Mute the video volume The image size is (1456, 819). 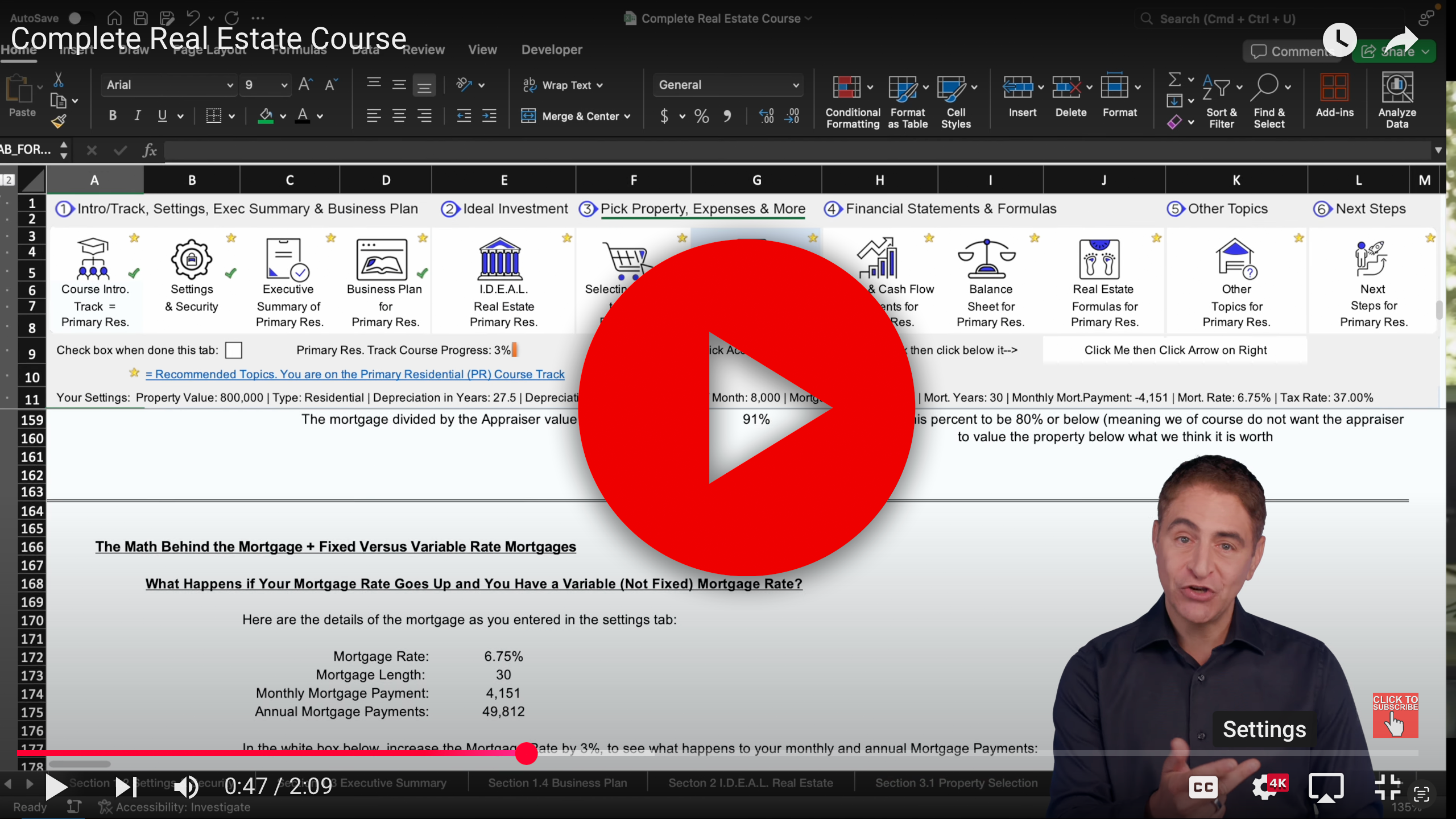(185, 787)
